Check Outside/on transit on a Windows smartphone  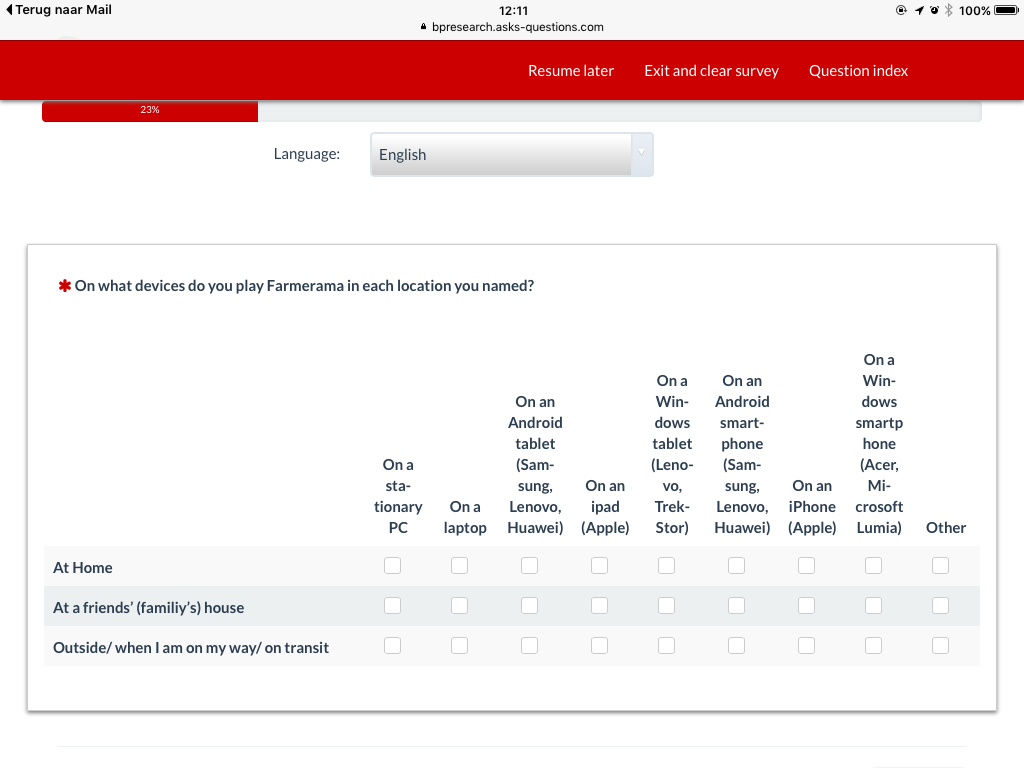874,646
